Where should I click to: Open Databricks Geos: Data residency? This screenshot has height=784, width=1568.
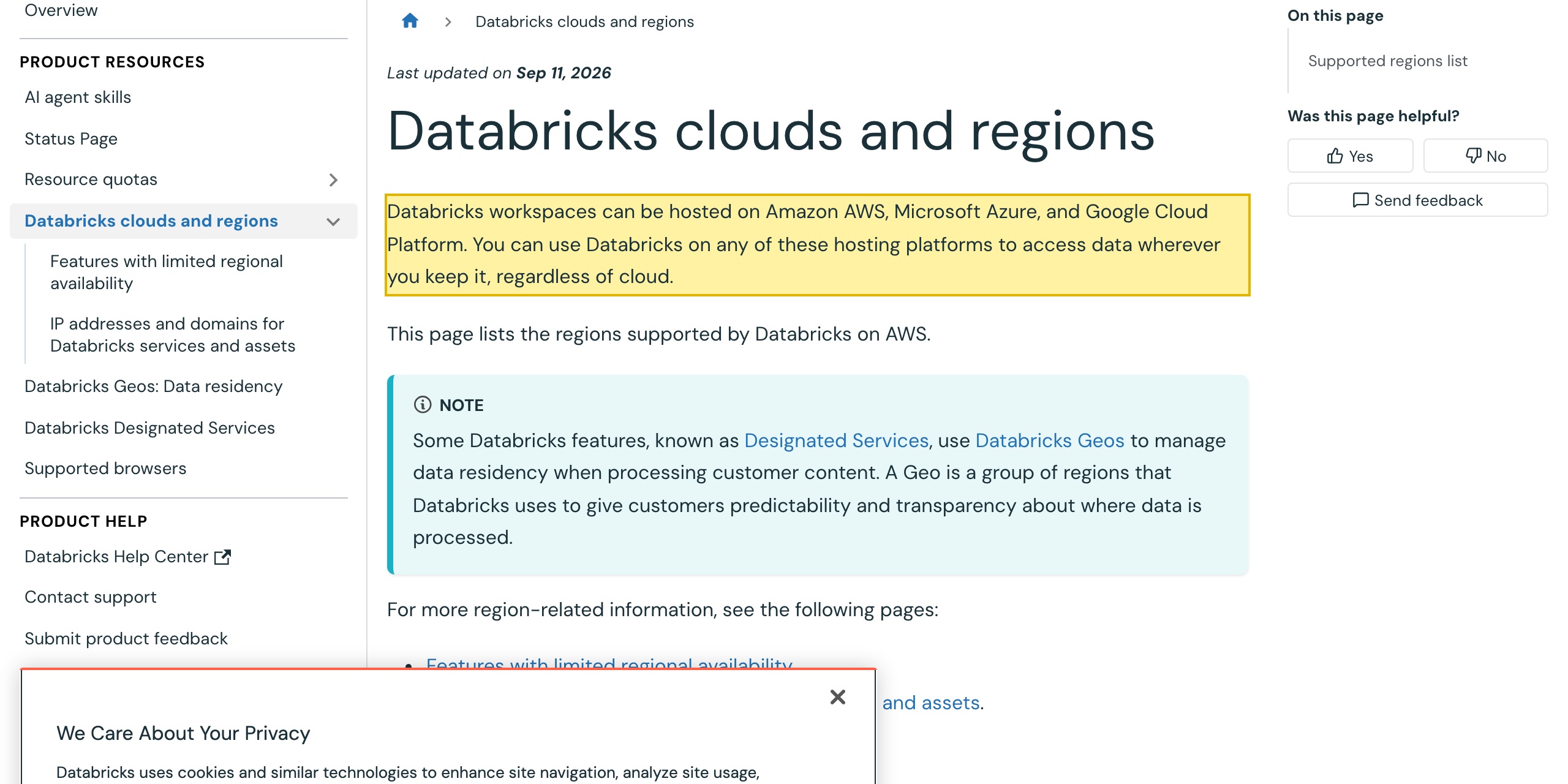154,386
